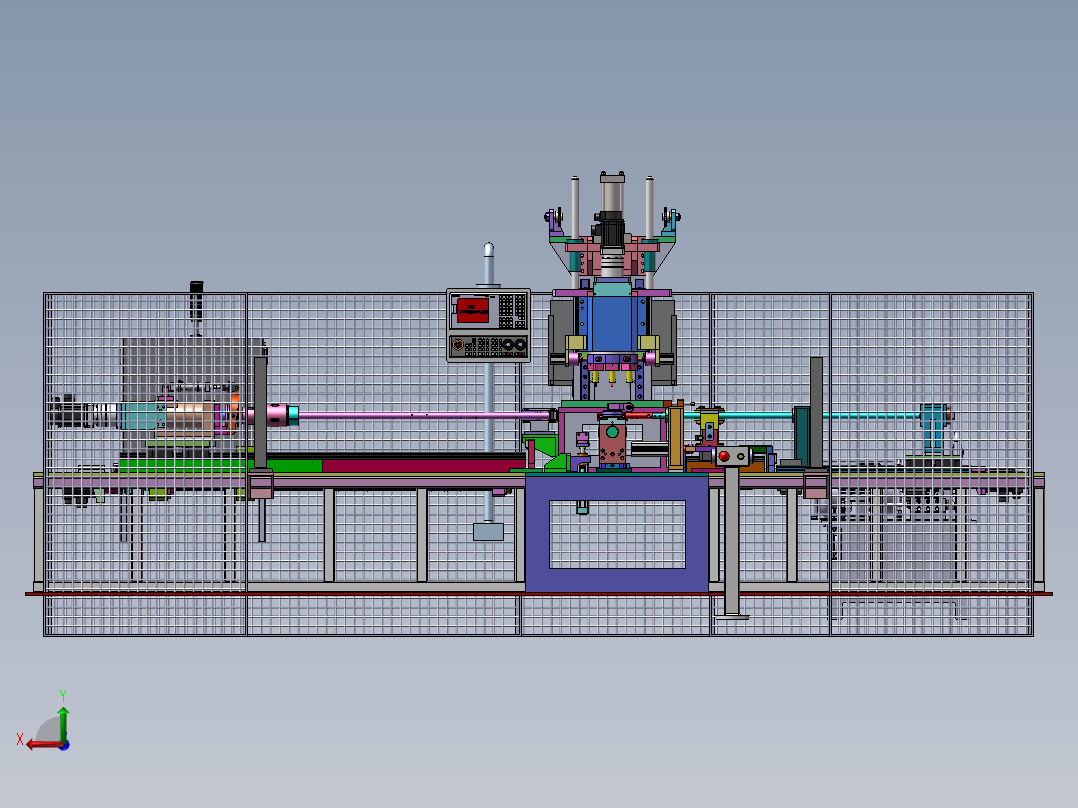The width and height of the screenshot is (1078, 808).
Task: Select the blue press block at the center
Action: coord(612,323)
